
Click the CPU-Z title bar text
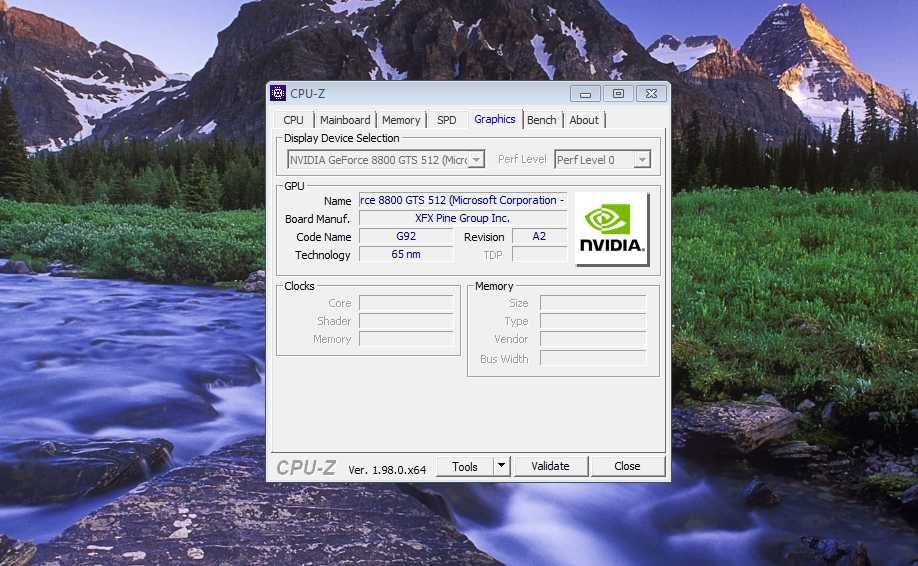(x=307, y=94)
